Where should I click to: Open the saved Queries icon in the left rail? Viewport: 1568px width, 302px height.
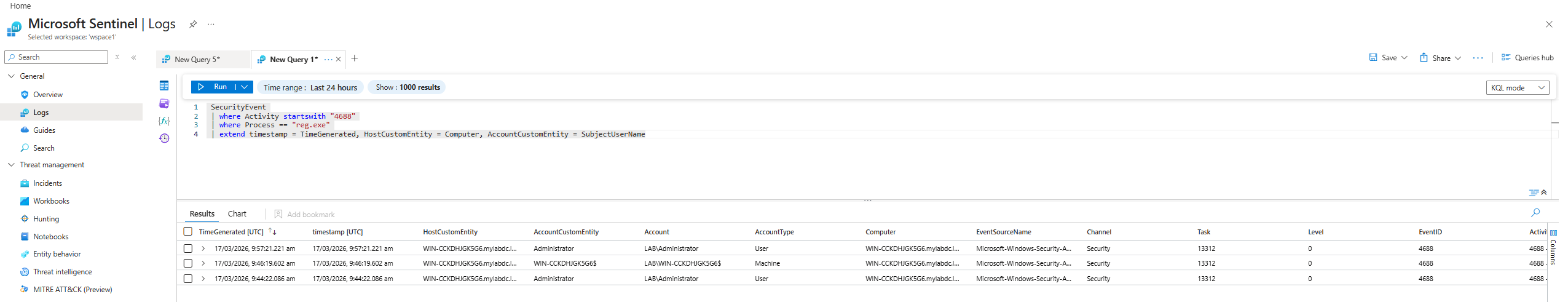(x=164, y=103)
